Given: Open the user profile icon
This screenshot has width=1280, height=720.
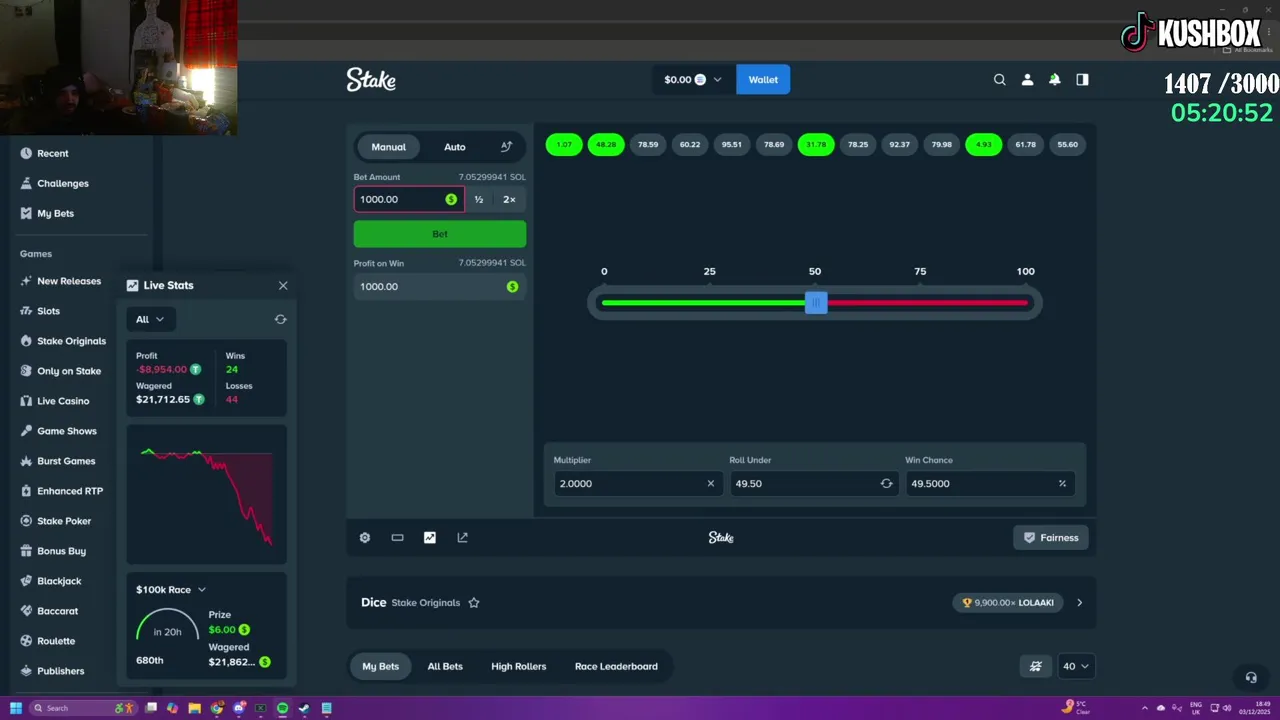Looking at the screenshot, I should [x=1027, y=80].
